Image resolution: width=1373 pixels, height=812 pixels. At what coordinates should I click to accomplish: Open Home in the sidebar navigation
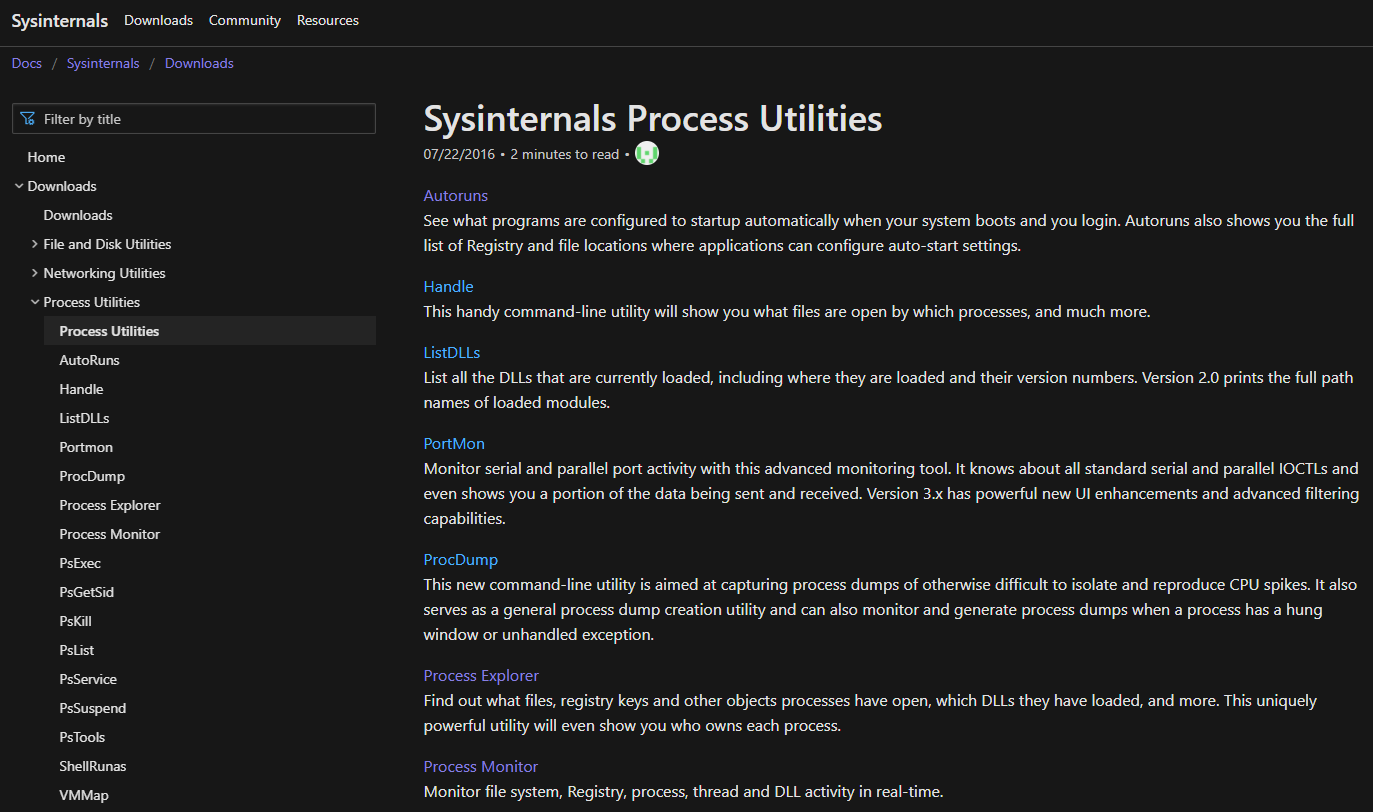(46, 157)
